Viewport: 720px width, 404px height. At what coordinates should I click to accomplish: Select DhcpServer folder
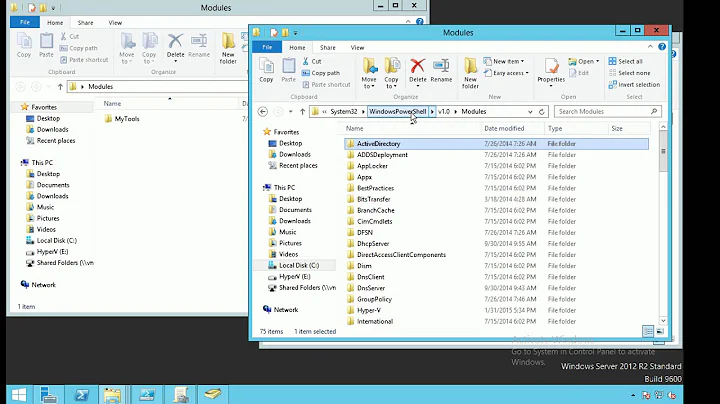tap(373, 243)
